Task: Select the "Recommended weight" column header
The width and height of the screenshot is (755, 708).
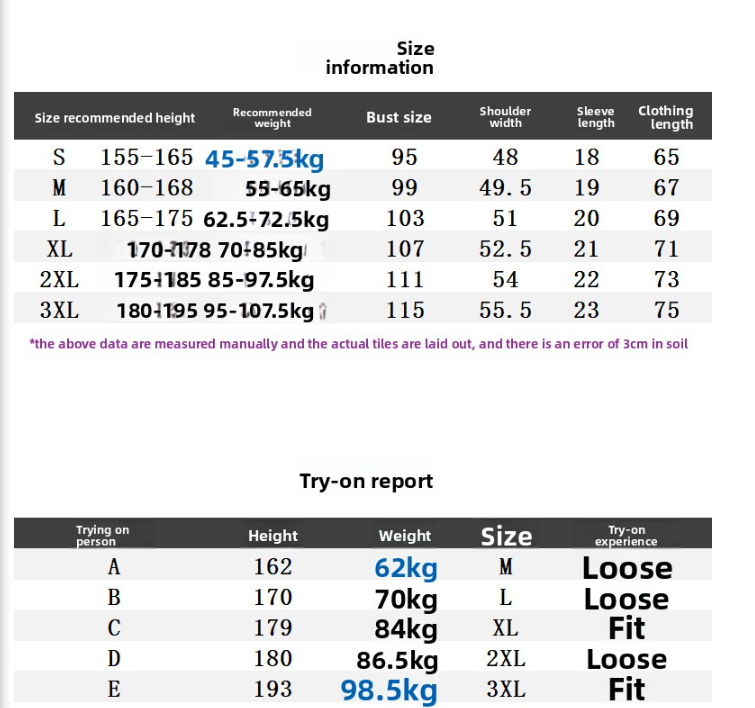Action: (272, 118)
